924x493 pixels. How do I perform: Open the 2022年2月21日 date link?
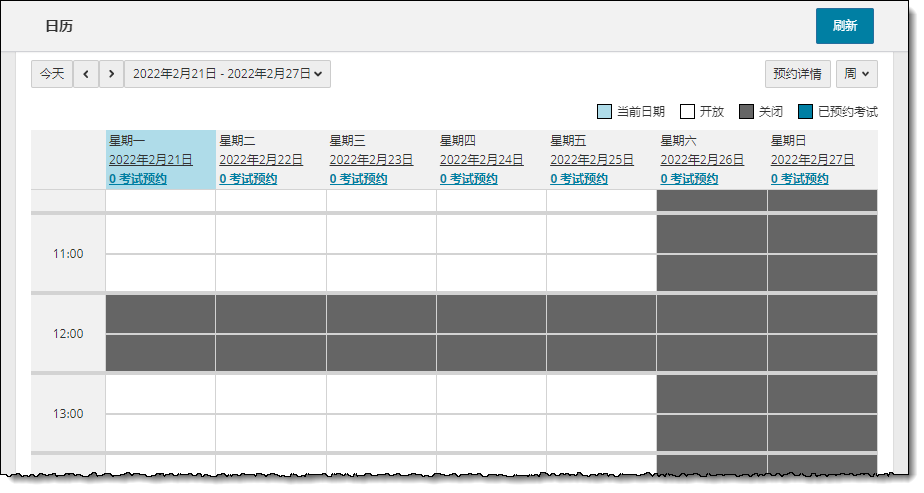(x=151, y=160)
